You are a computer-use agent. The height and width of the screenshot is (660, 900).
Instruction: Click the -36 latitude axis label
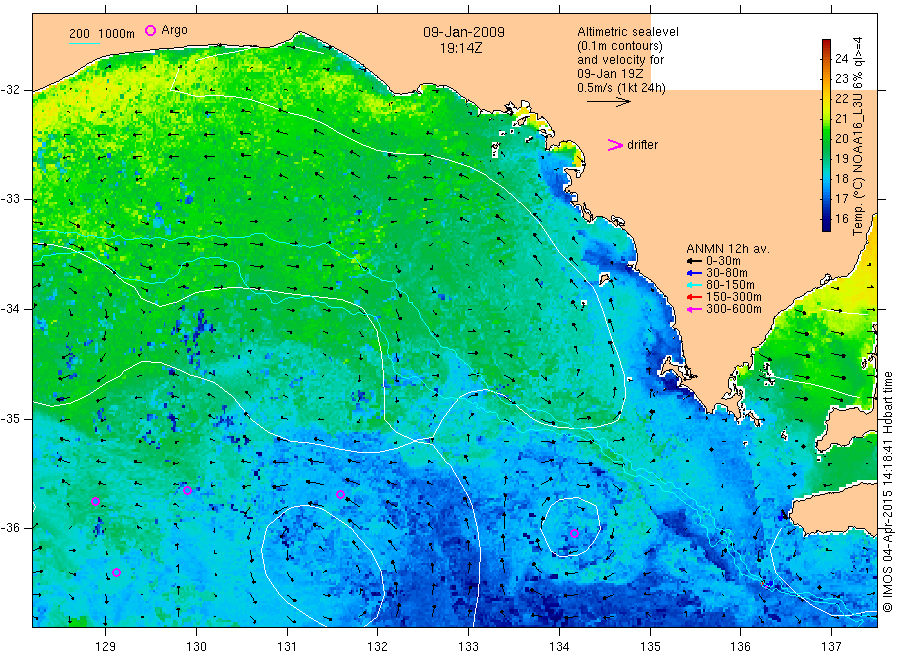pos(10,527)
